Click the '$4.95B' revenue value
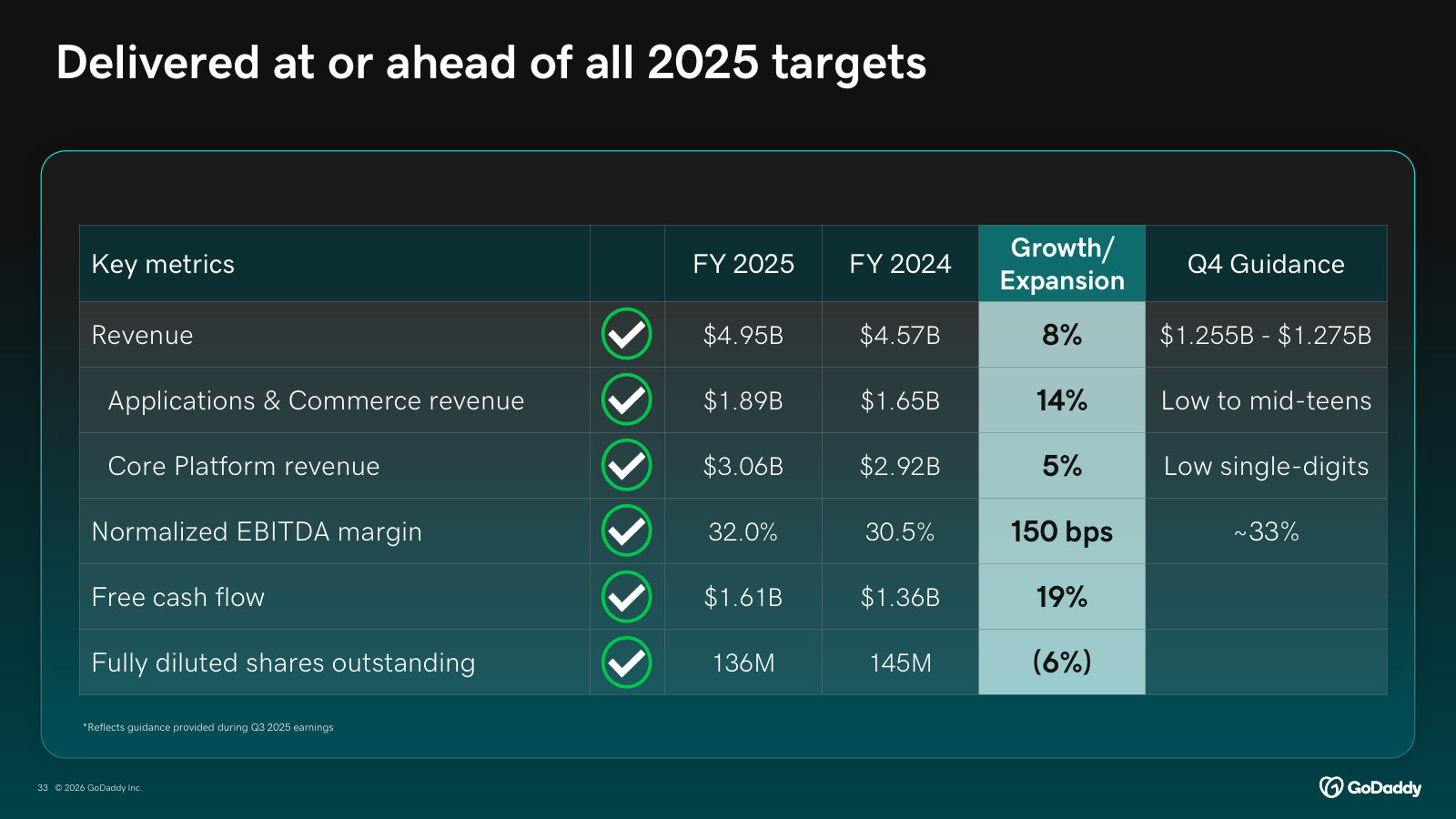This screenshot has height=819, width=1456. tap(743, 335)
